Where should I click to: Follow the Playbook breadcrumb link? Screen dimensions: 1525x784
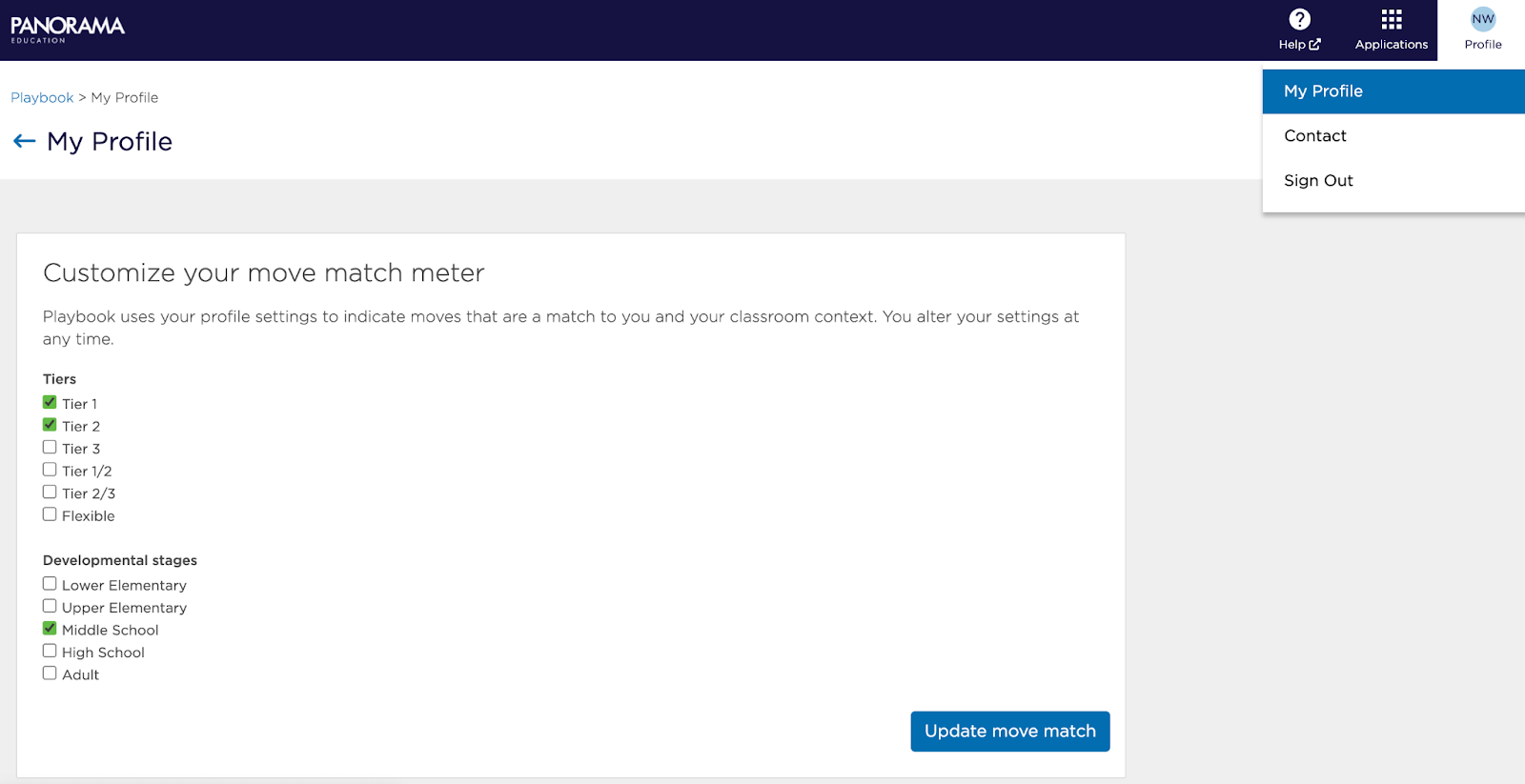coord(42,98)
